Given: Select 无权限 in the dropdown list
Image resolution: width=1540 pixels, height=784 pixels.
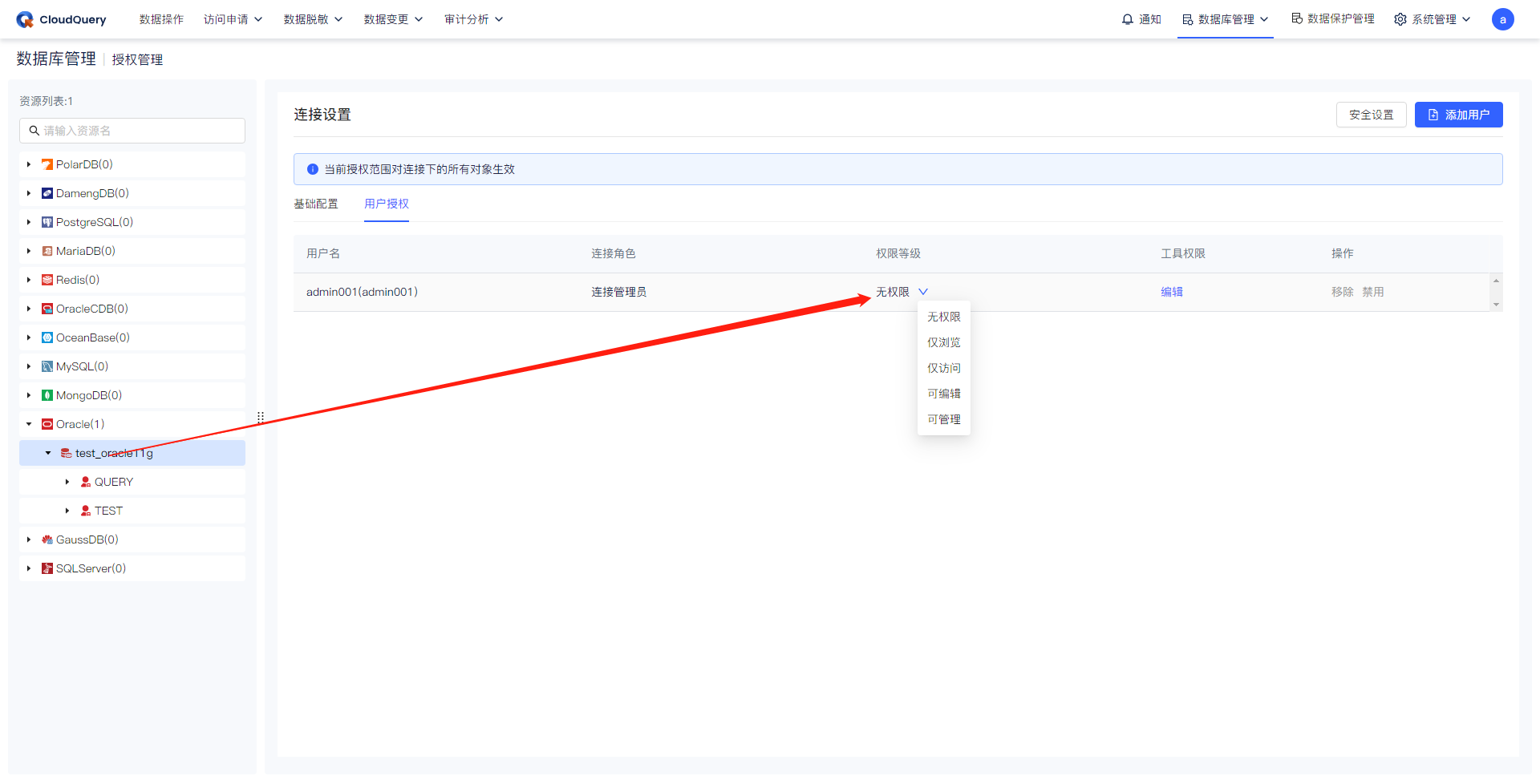Looking at the screenshot, I should point(944,317).
